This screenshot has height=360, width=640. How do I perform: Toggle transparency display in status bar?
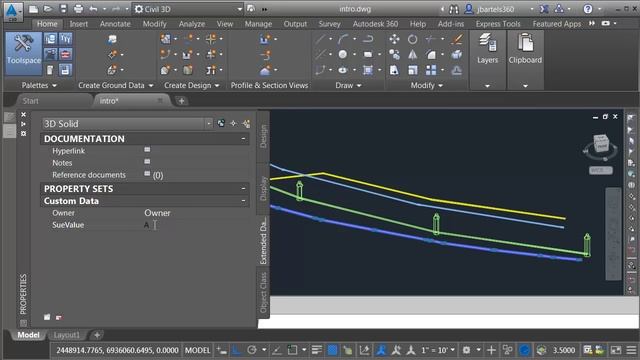pos(332,350)
